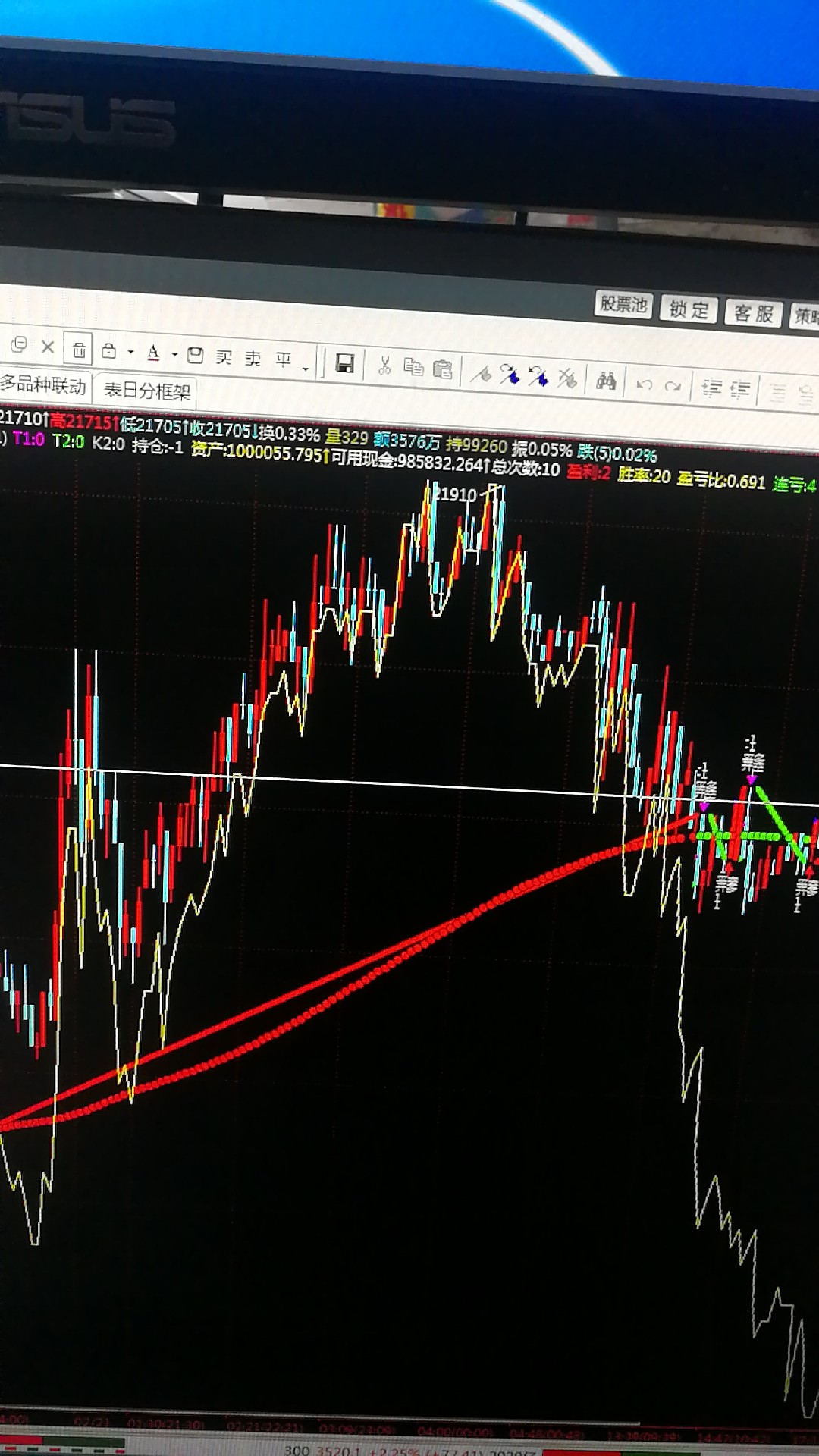The height and width of the screenshot is (1456, 819).
Task: Click the 锁定 button
Action: [x=689, y=309]
